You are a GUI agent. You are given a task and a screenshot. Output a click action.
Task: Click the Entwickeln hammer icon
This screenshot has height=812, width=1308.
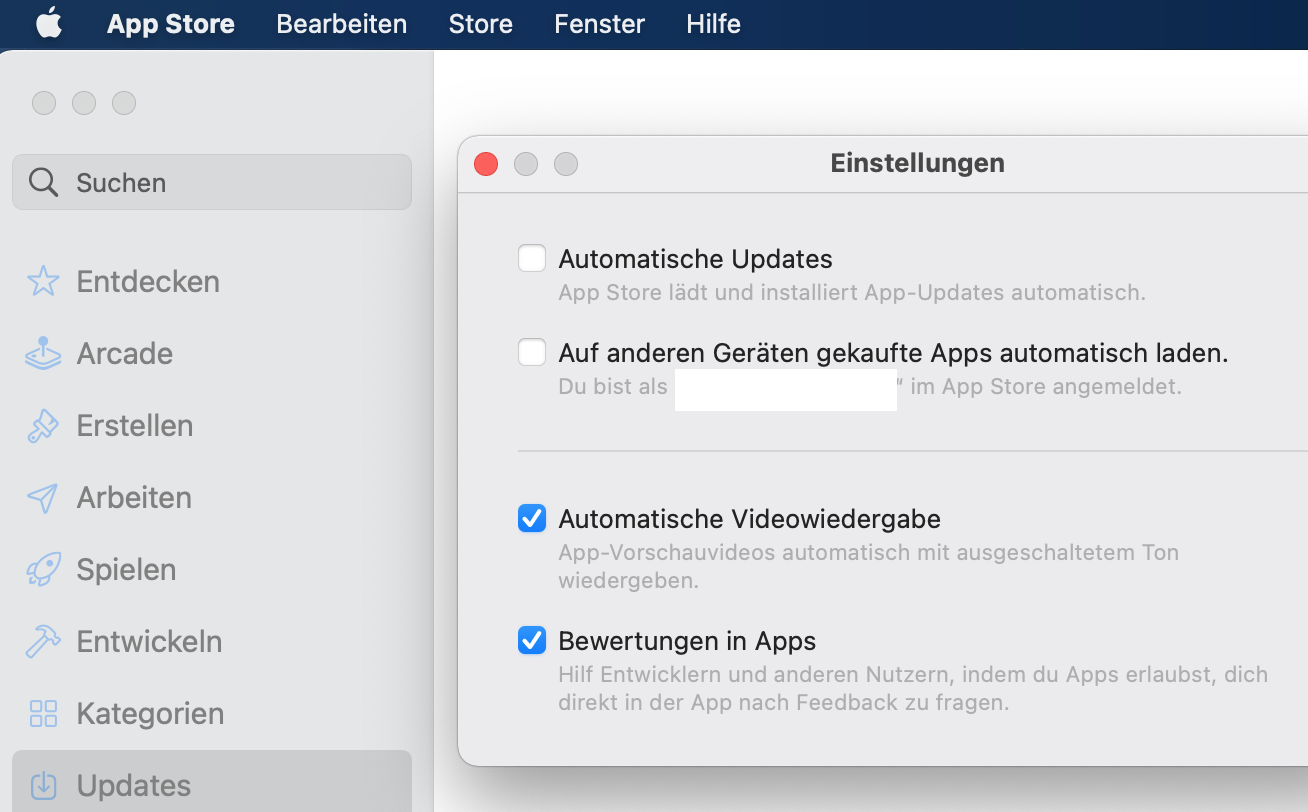pyautogui.click(x=43, y=641)
